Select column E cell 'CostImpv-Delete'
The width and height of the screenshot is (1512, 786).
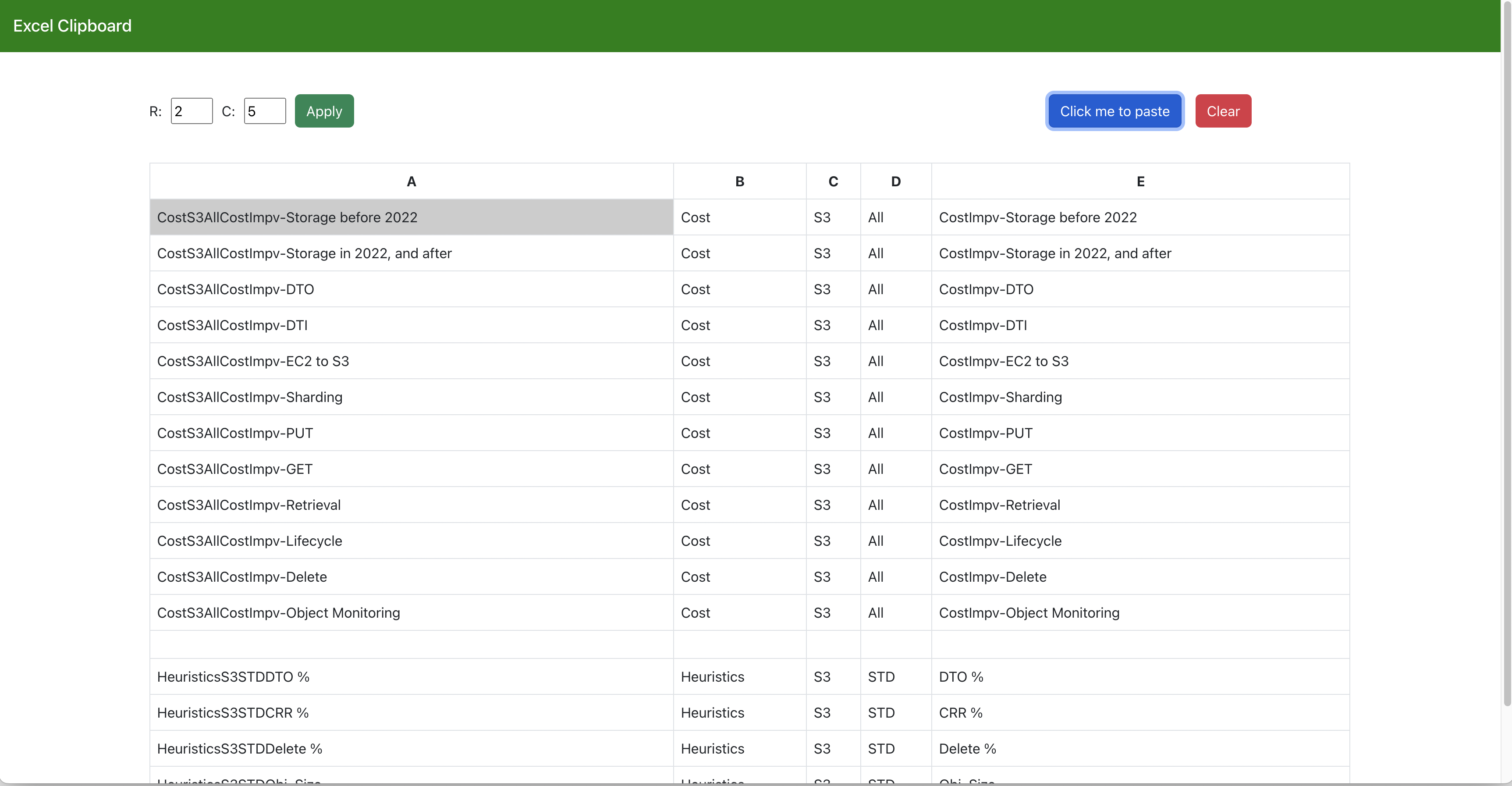[x=1140, y=577]
